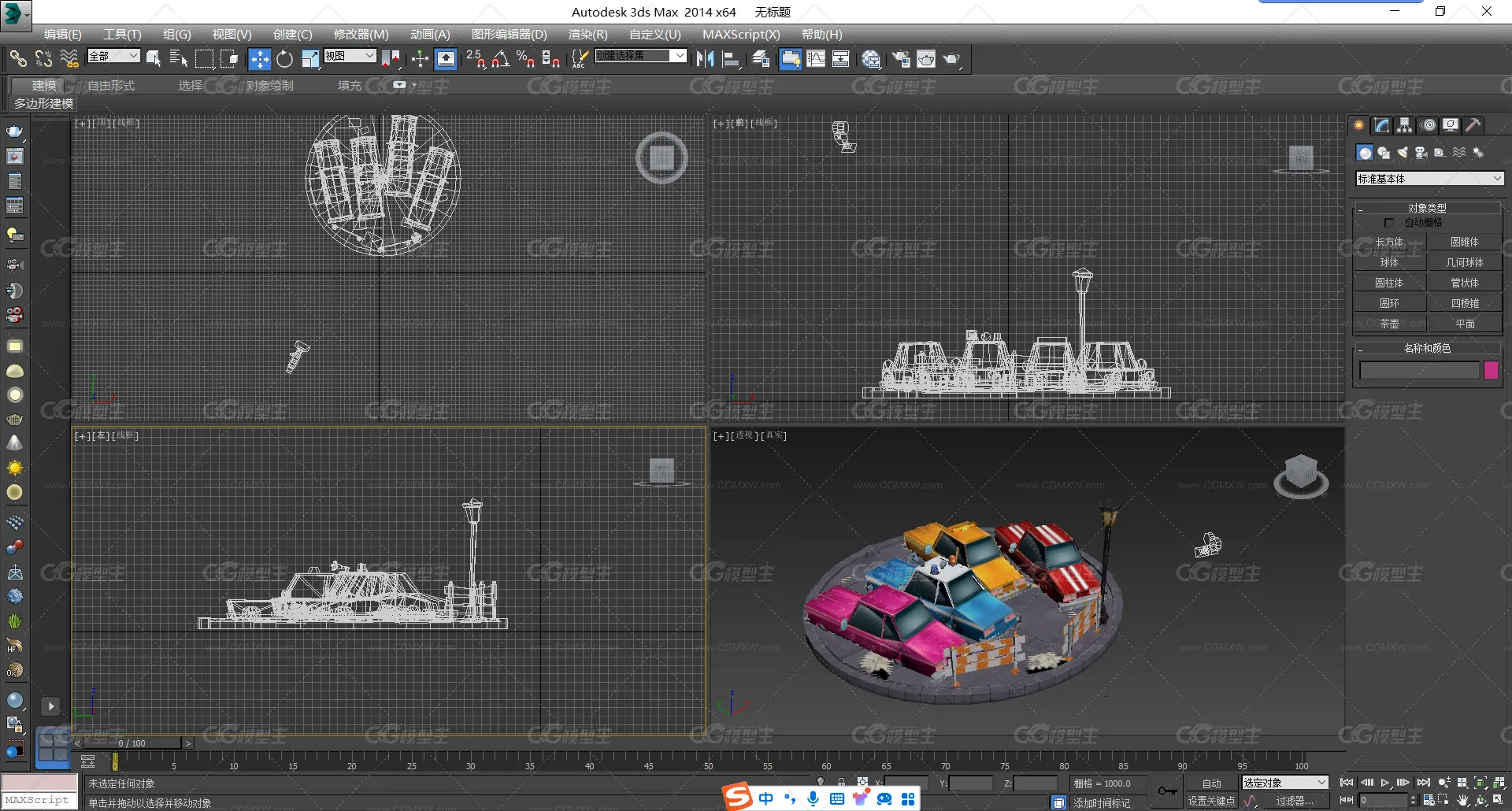Open the Modify panel tab icon
1512x811 pixels.
(x=1382, y=125)
